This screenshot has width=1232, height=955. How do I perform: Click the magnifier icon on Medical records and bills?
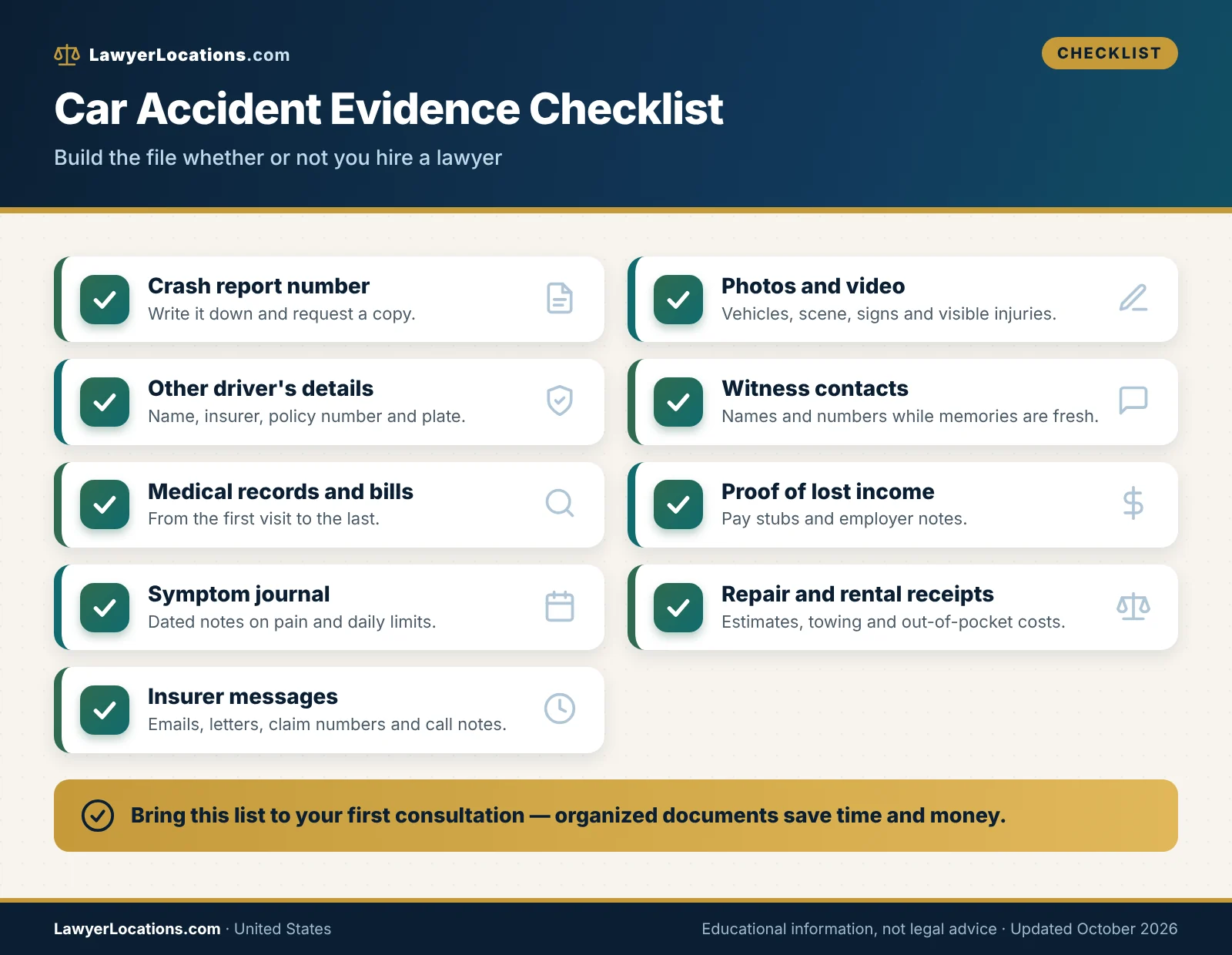560,504
